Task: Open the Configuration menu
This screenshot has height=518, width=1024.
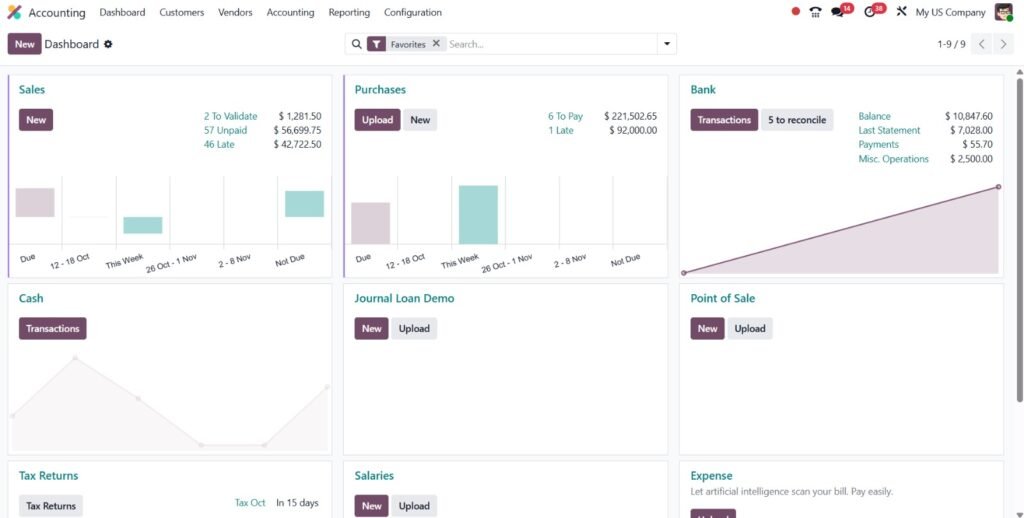Action: coord(413,13)
